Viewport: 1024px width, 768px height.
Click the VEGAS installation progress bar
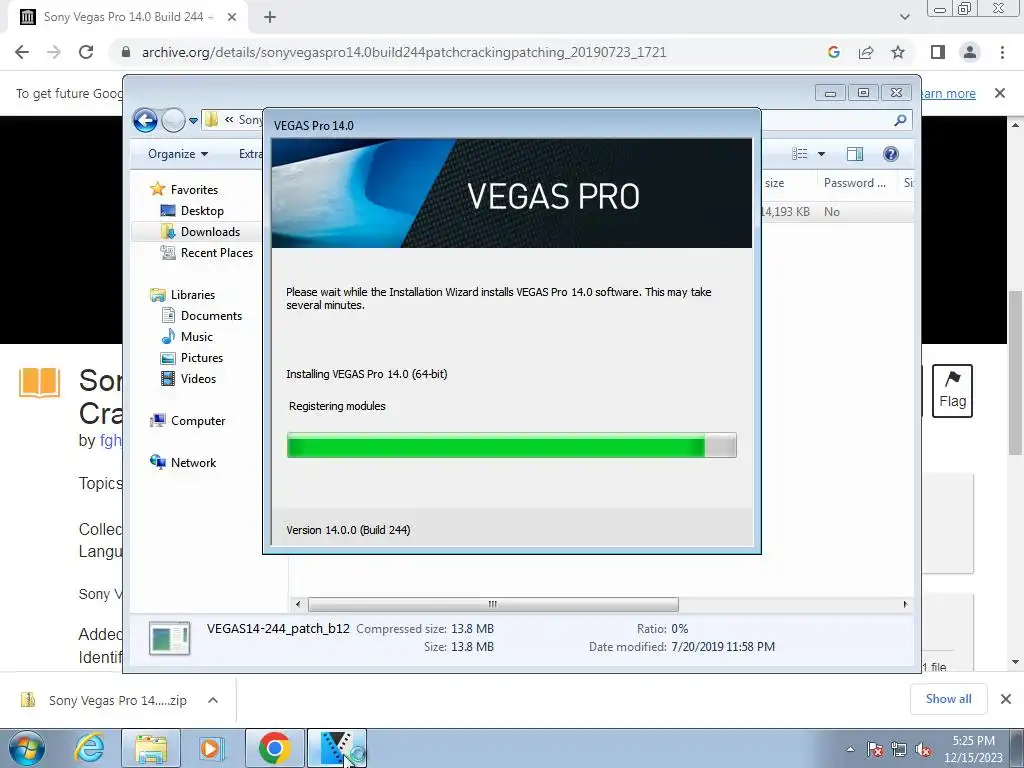[511, 445]
